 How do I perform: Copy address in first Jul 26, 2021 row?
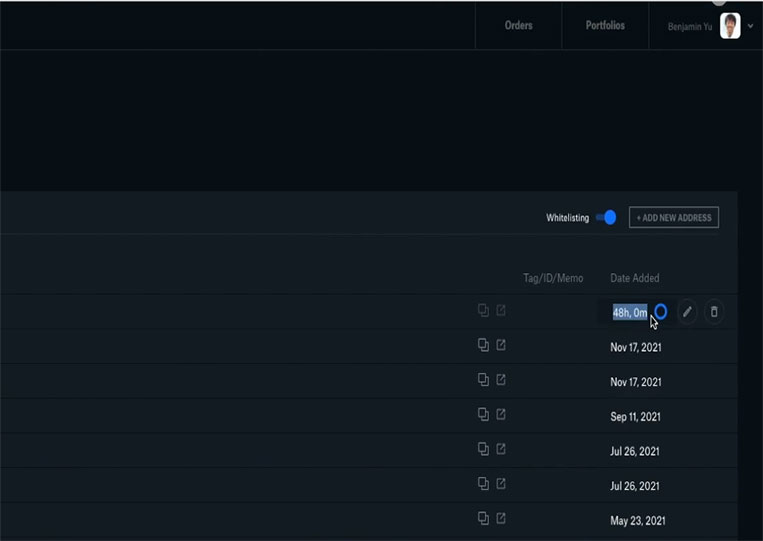coord(483,449)
